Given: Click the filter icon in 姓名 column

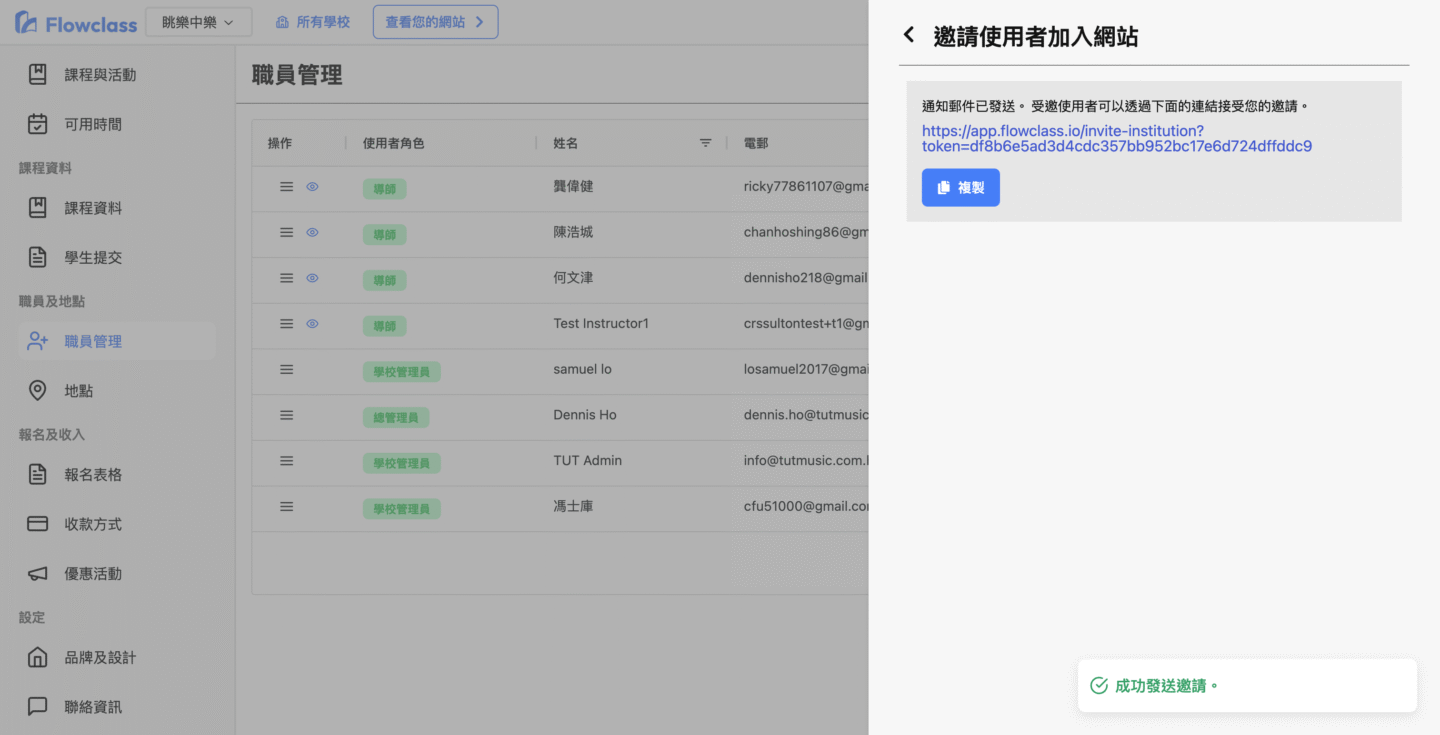Looking at the screenshot, I should click(x=705, y=143).
